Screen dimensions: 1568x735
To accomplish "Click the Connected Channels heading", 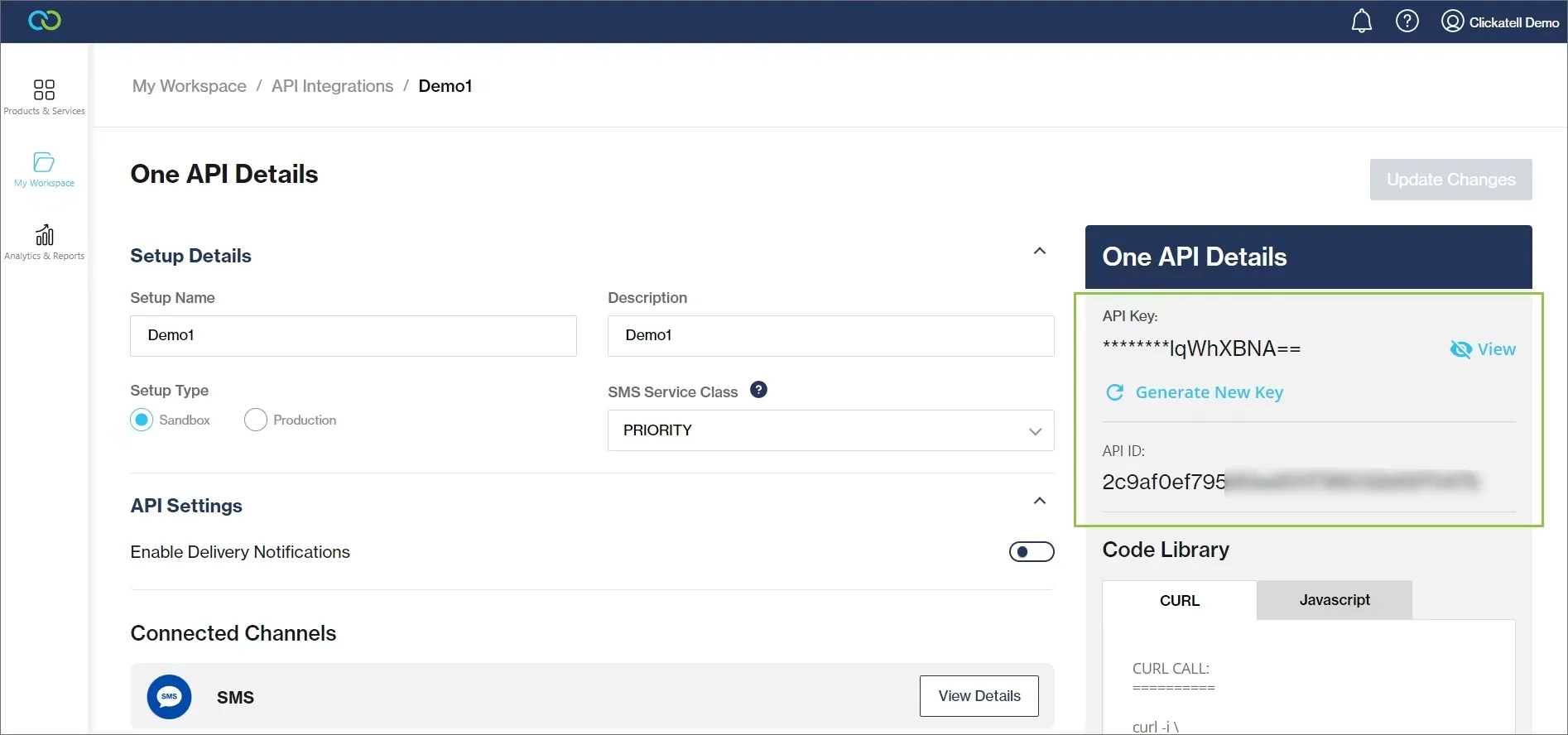I will [233, 633].
